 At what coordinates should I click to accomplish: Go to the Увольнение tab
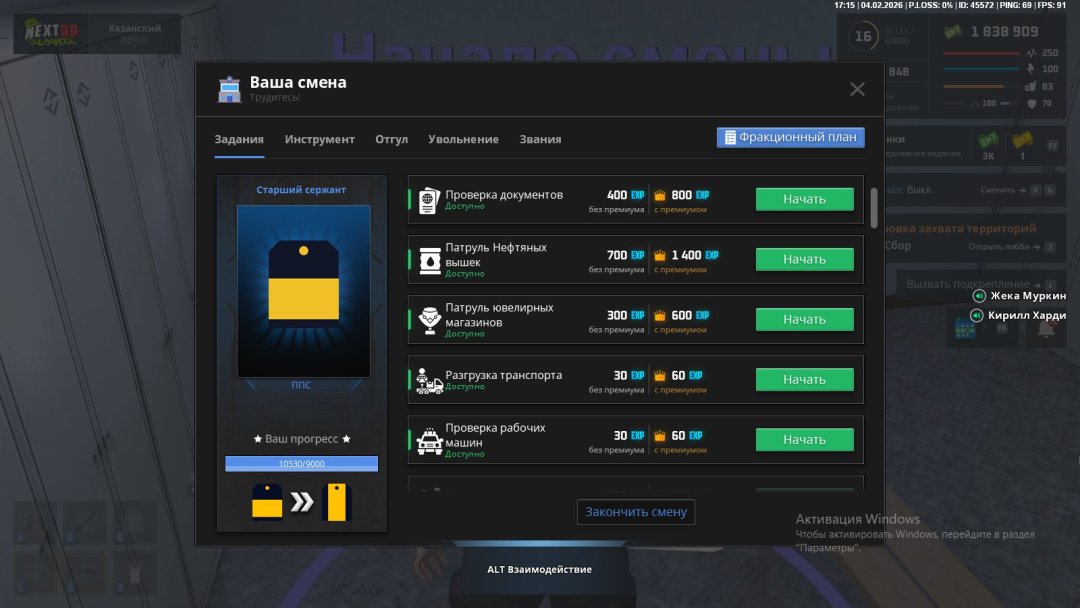[463, 139]
